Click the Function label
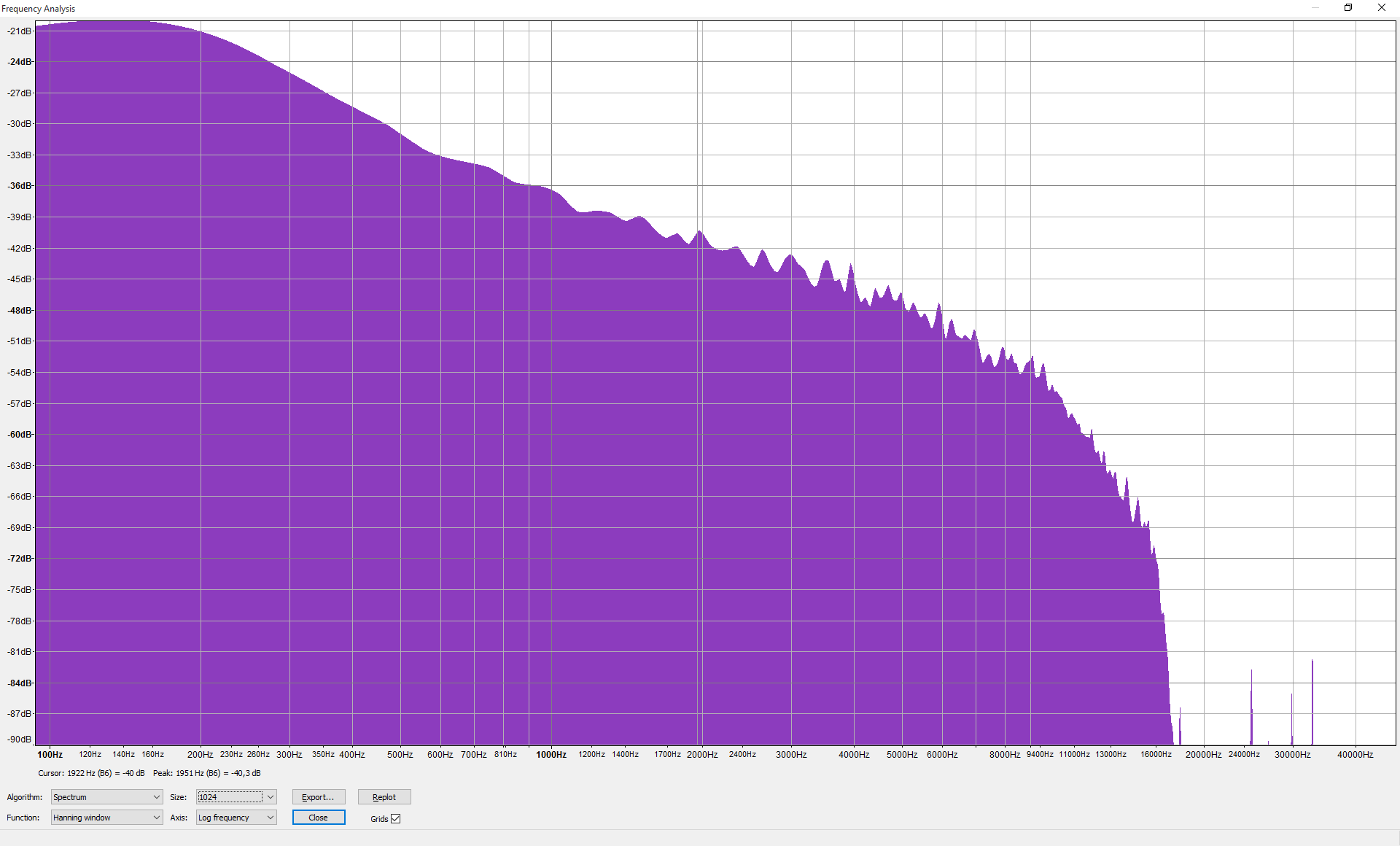 (23, 818)
